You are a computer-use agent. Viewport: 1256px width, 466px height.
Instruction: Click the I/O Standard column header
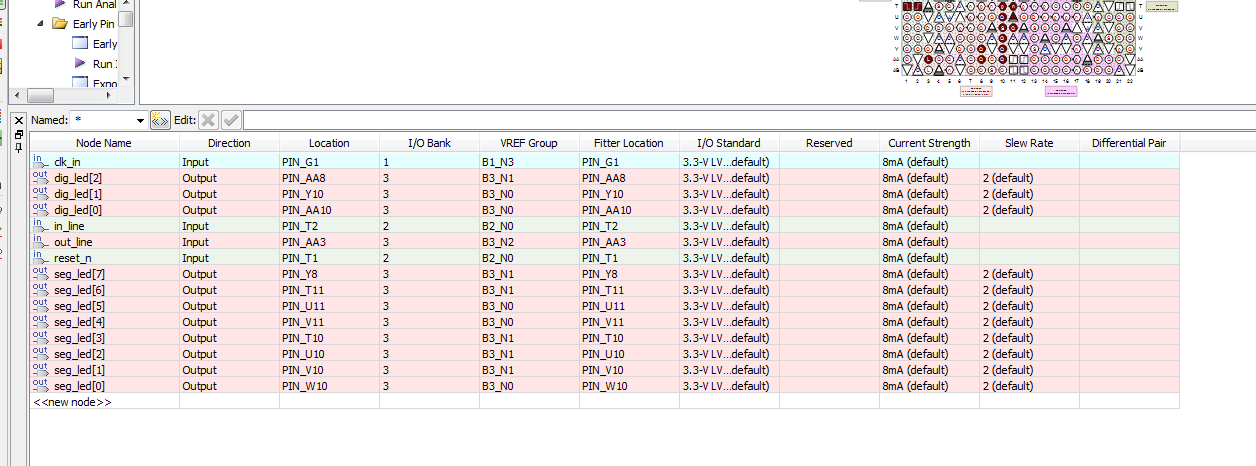[x=728, y=143]
